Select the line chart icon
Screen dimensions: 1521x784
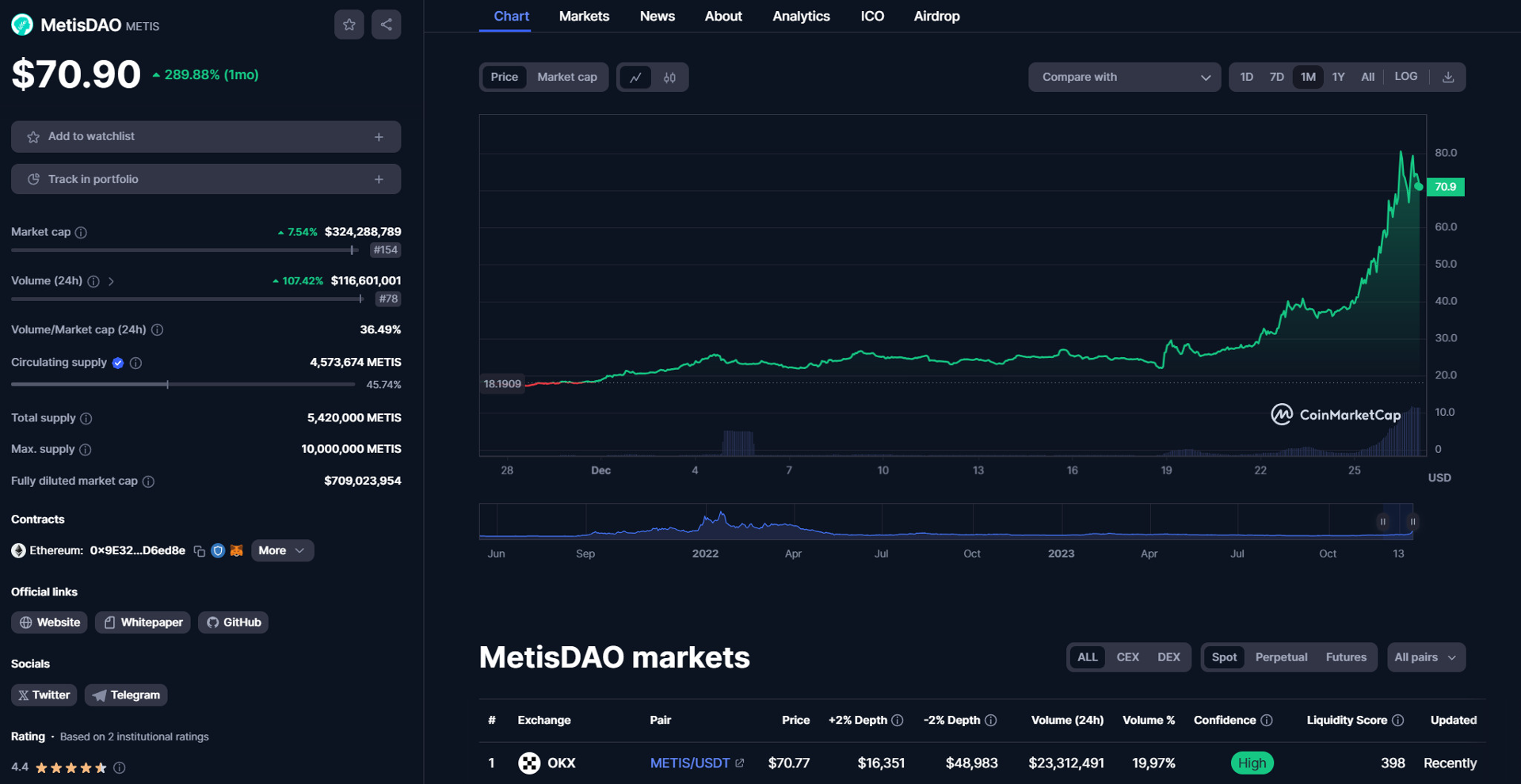point(635,77)
